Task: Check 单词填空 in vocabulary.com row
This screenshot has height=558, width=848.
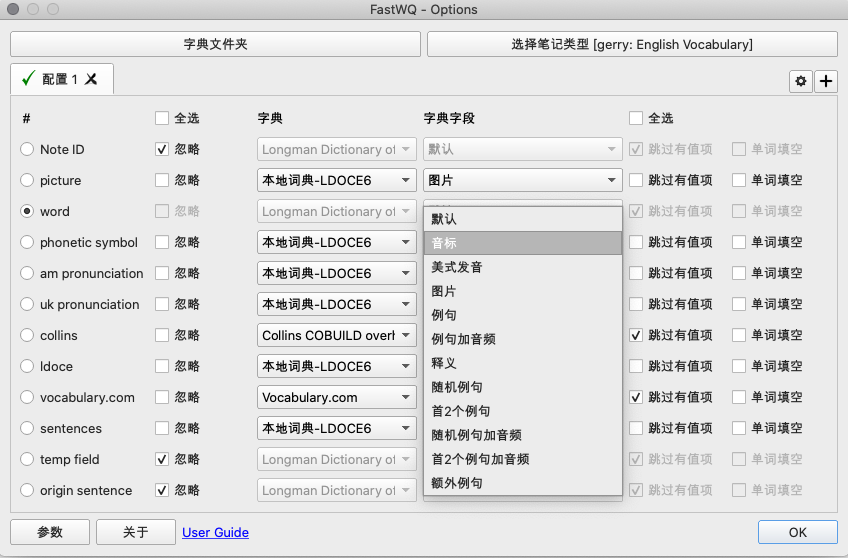Action: tap(739, 397)
